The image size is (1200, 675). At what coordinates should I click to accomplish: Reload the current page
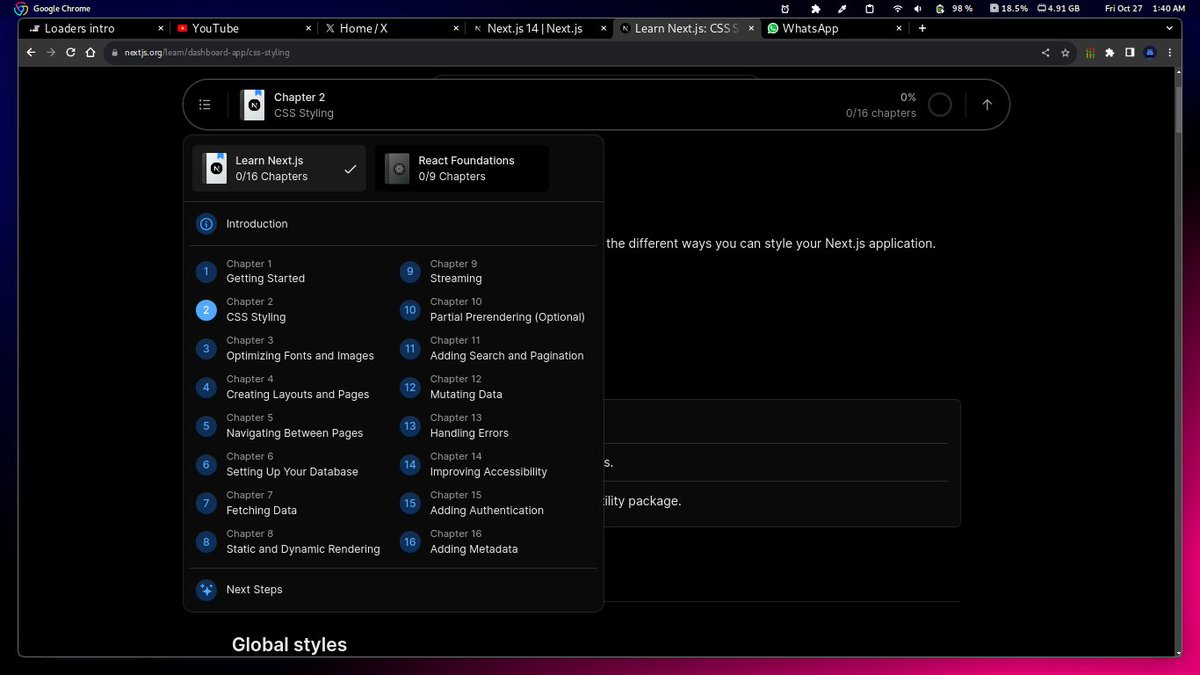coord(71,52)
